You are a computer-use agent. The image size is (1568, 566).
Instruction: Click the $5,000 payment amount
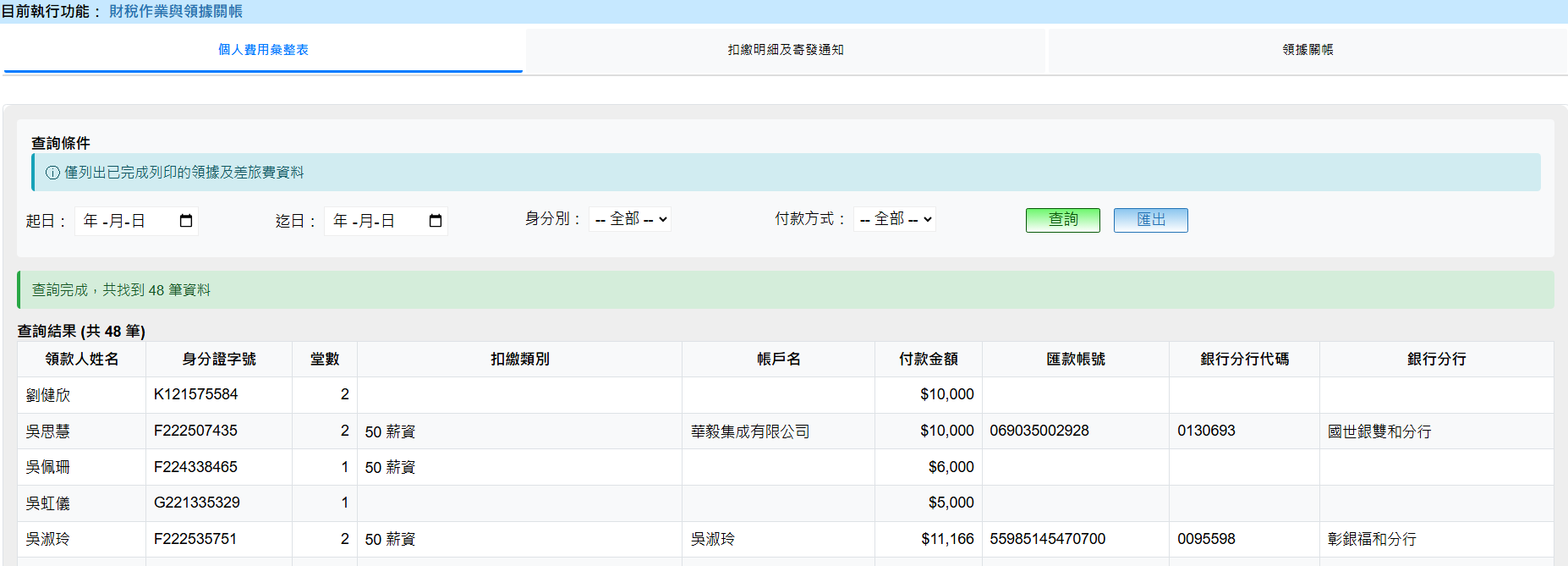point(951,503)
